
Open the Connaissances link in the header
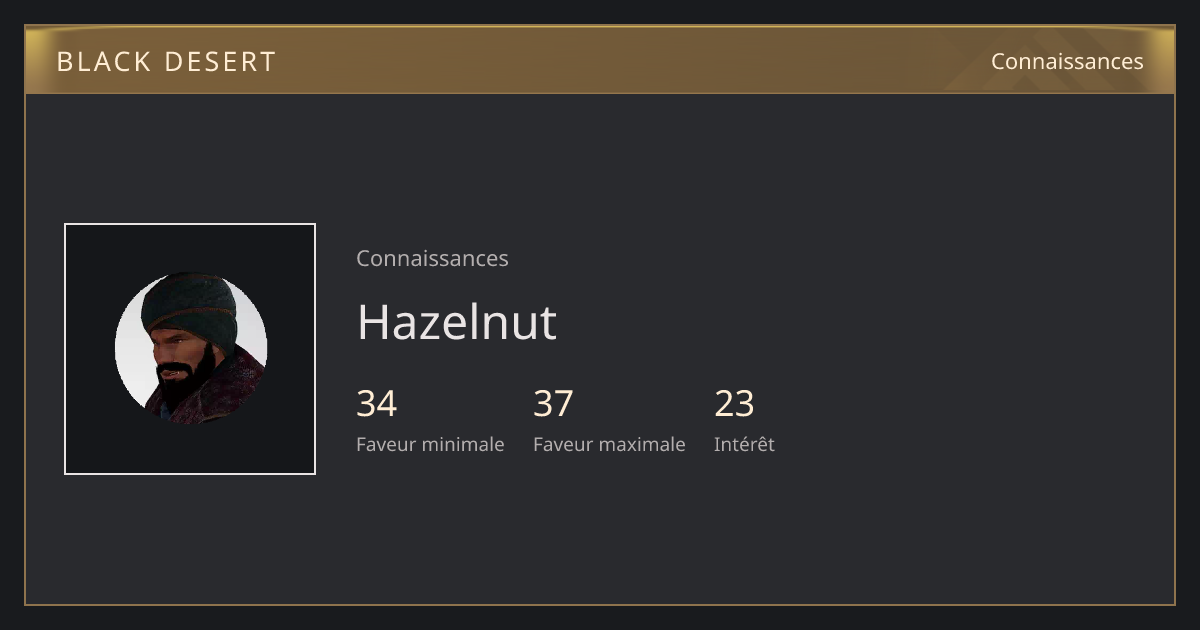(1067, 61)
